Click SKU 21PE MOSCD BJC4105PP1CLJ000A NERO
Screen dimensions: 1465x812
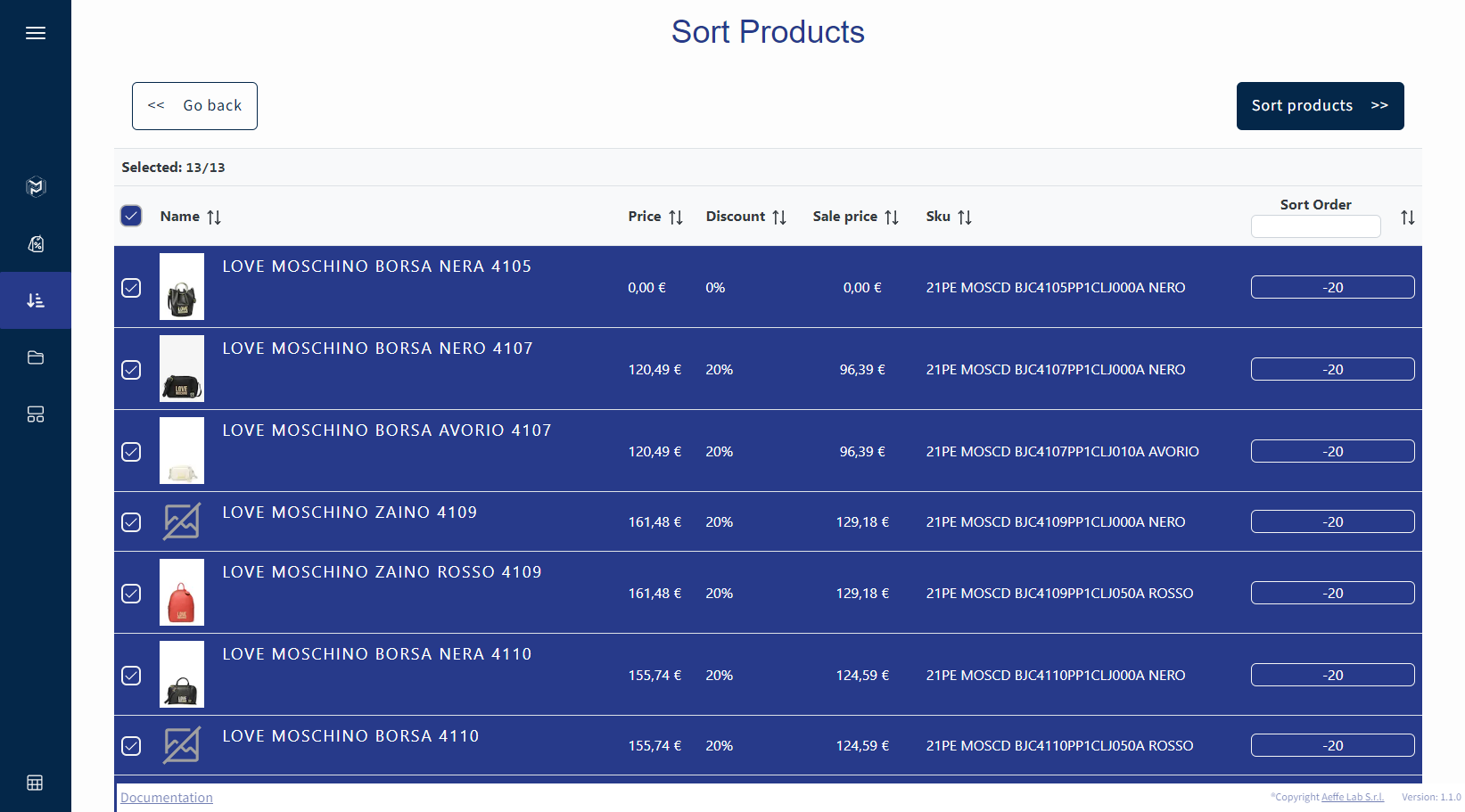[x=1056, y=288]
